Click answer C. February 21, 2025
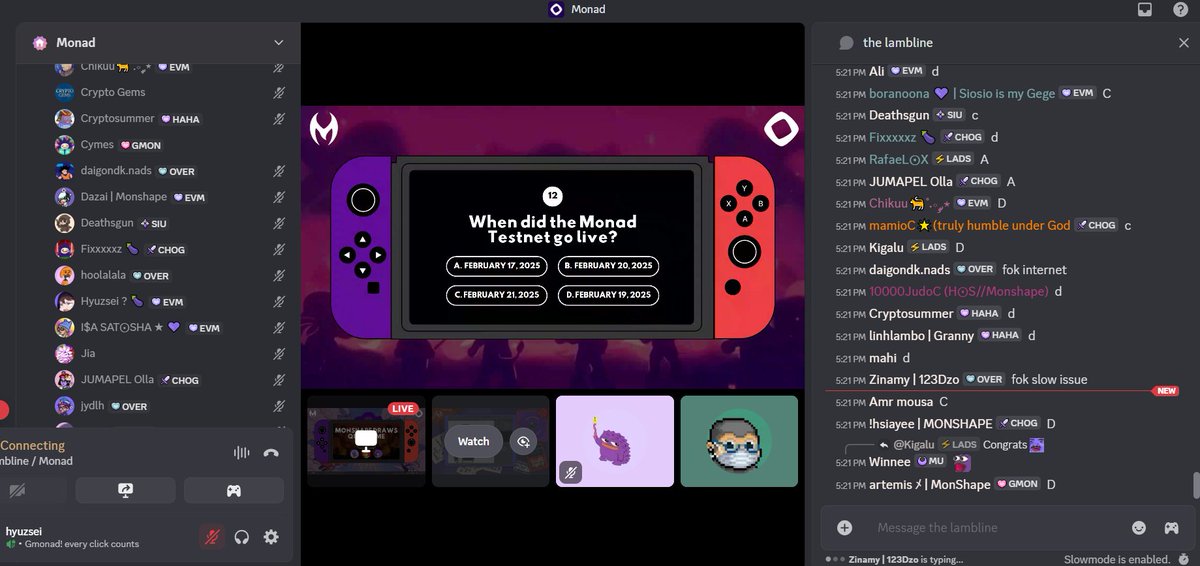The height and width of the screenshot is (566, 1200). click(x=497, y=295)
